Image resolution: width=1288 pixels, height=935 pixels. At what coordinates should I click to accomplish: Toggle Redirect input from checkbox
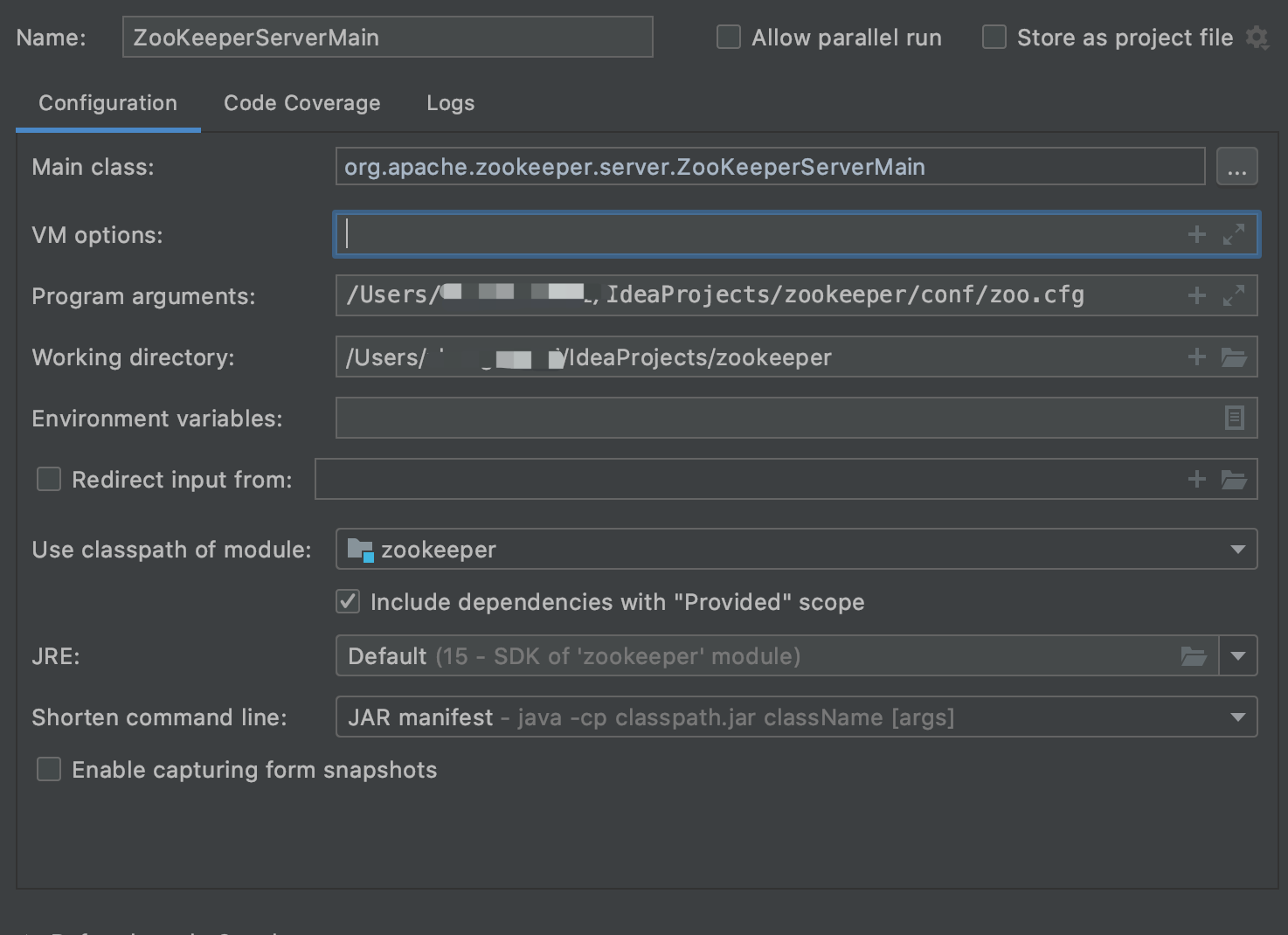(49, 479)
